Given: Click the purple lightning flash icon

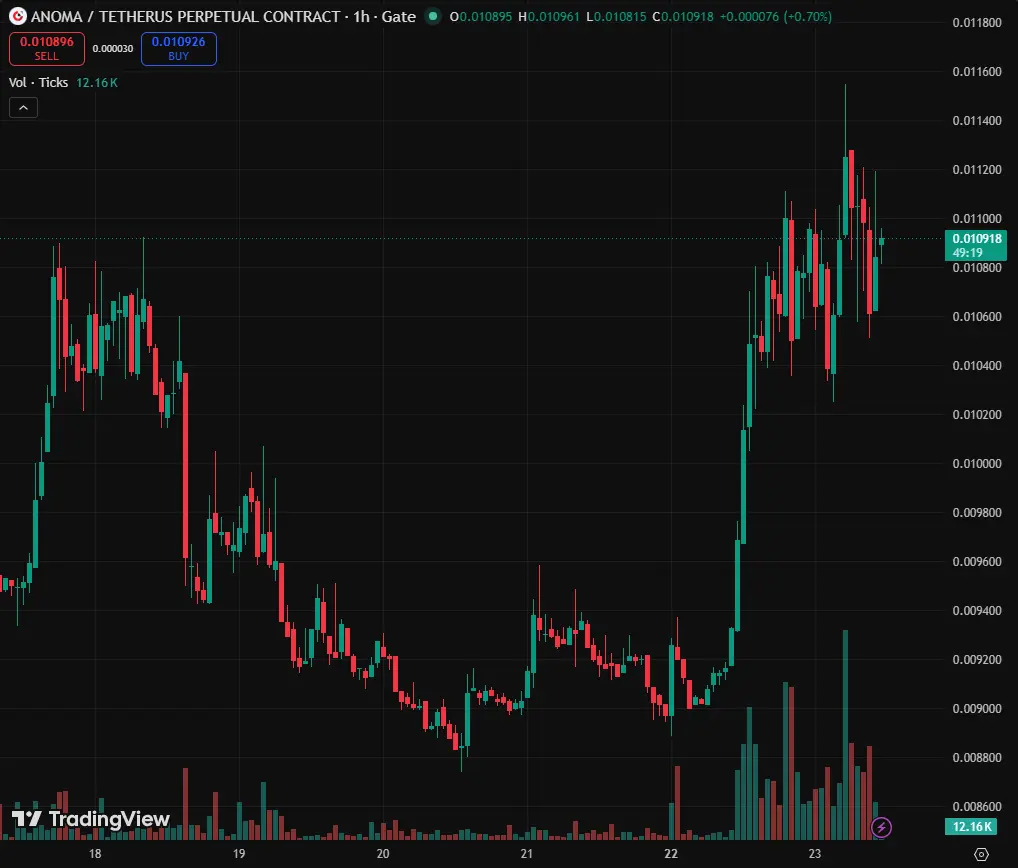Looking at the screenshot, I should 881,827.
